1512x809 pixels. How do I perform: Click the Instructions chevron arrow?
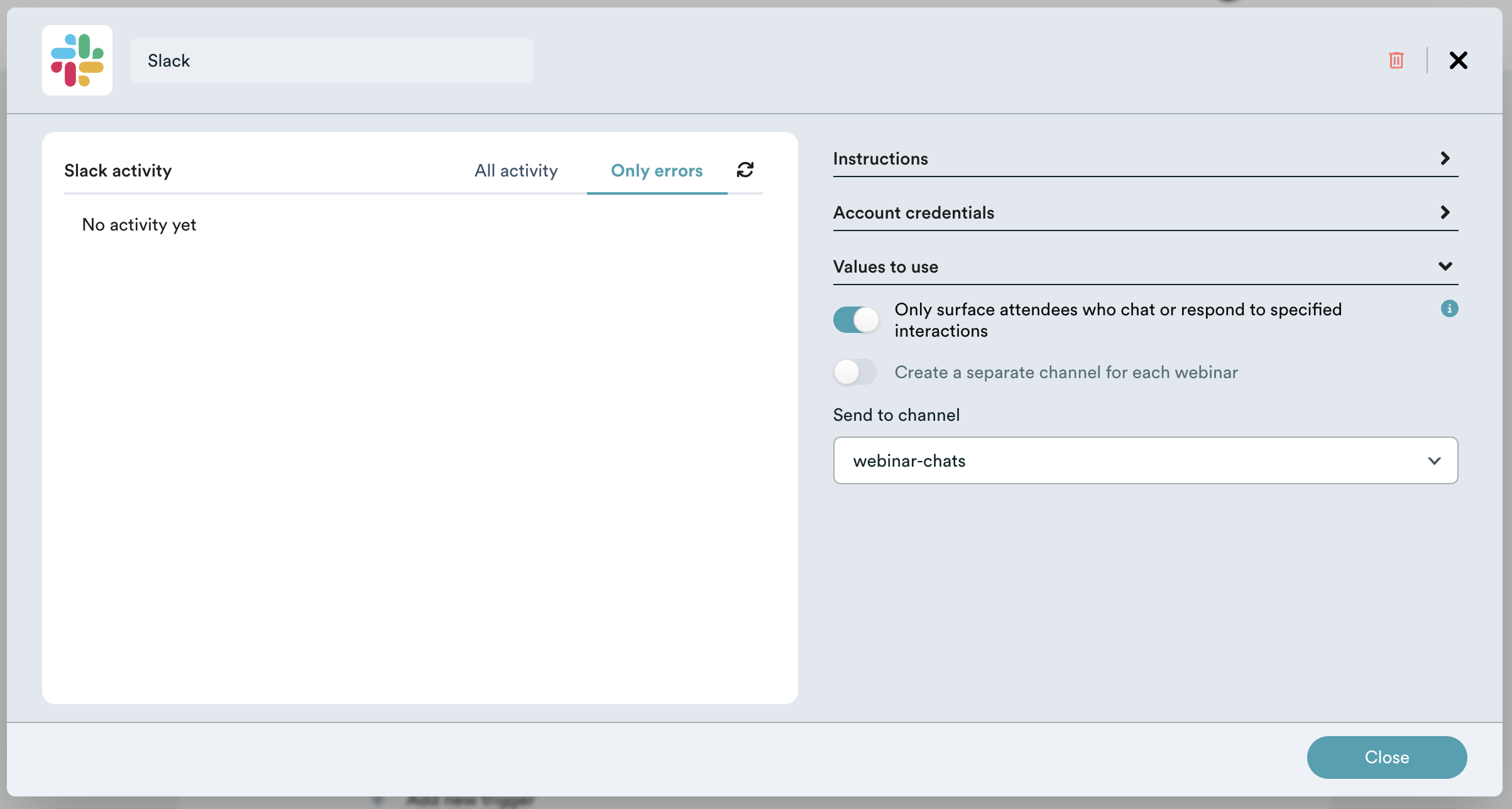point(1445,158)
